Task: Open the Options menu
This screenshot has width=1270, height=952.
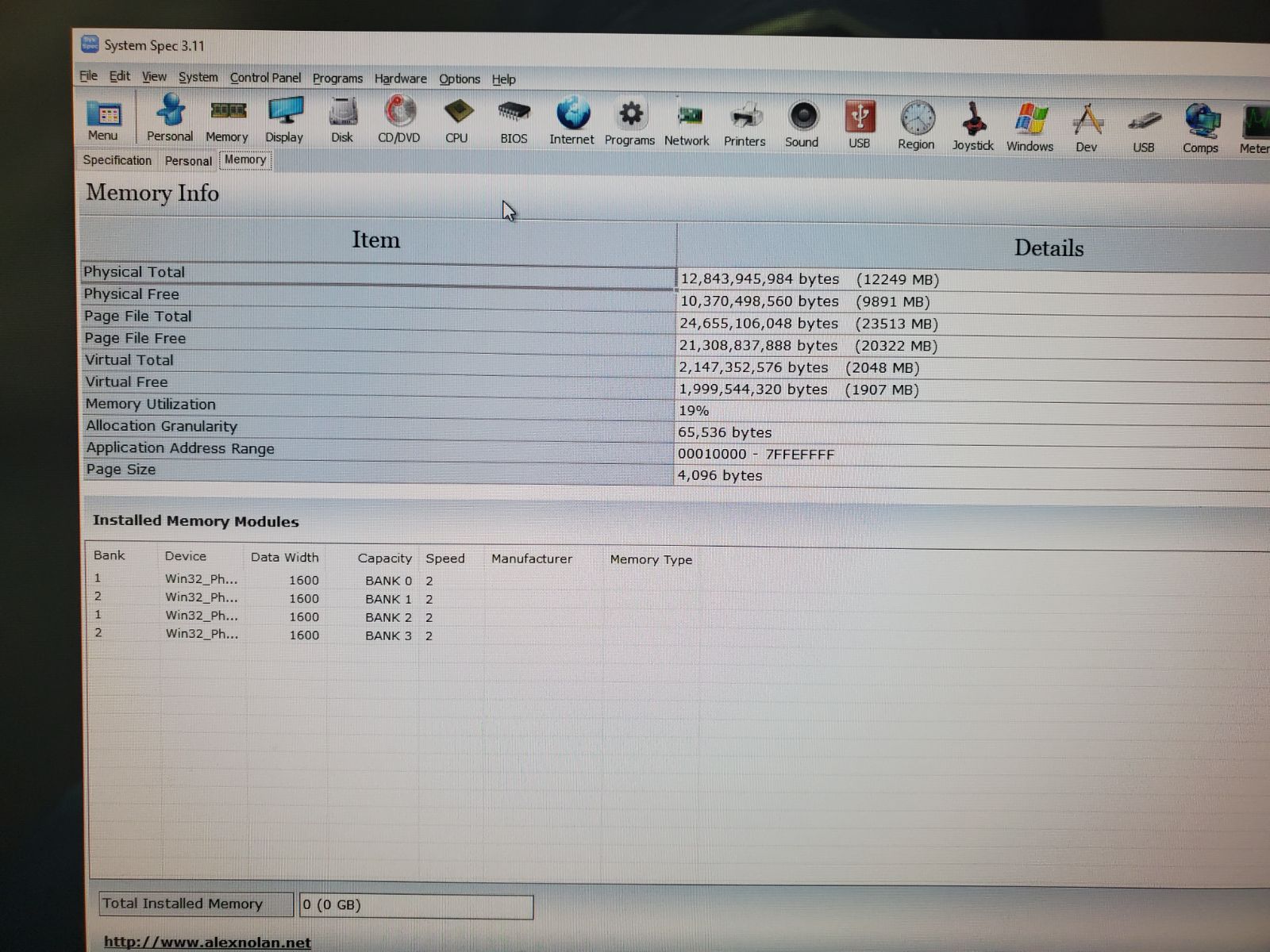Action: tap(460, 79)
